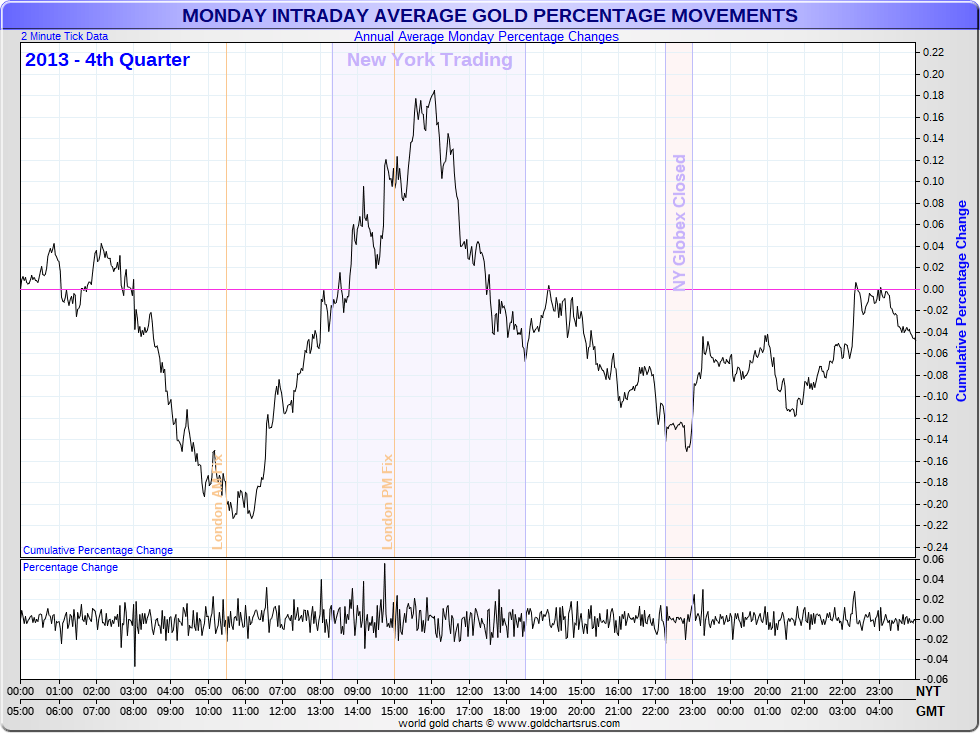Click the 06:00 label on NYT axis

pyautogui.click(x=245, y=691)
